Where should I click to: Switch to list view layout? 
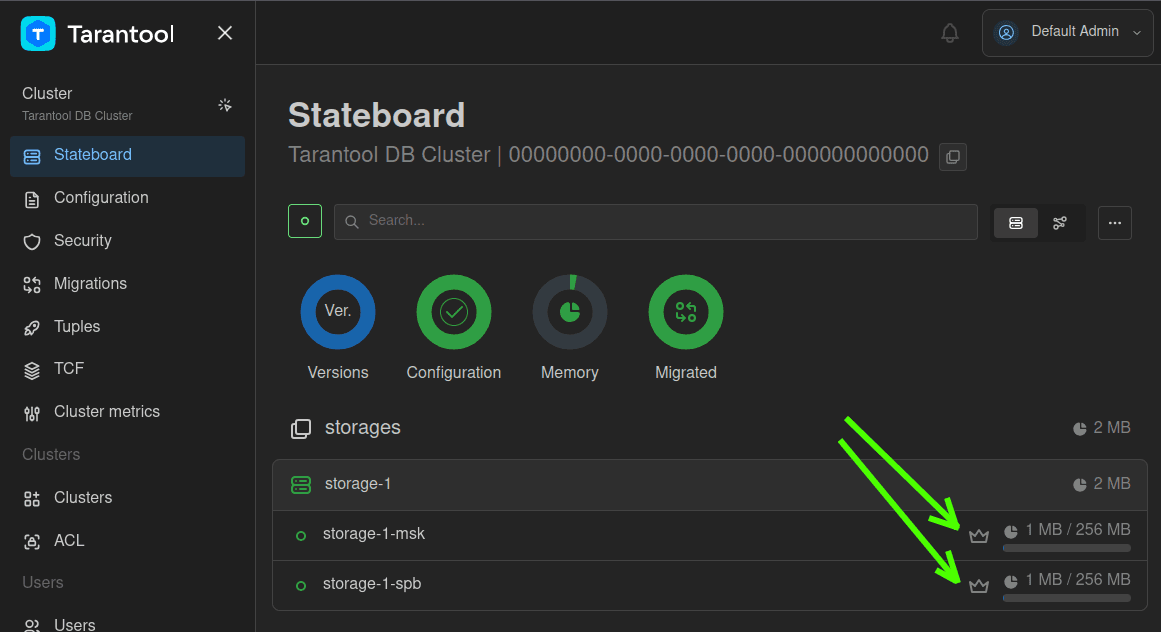[1016, 223]
